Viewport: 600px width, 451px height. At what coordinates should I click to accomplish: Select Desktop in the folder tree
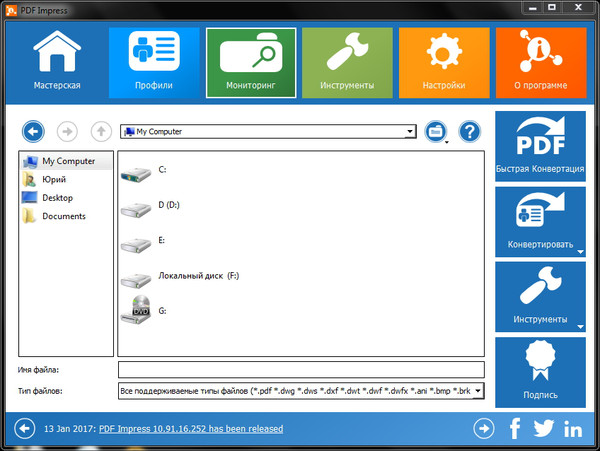point(56,198)
